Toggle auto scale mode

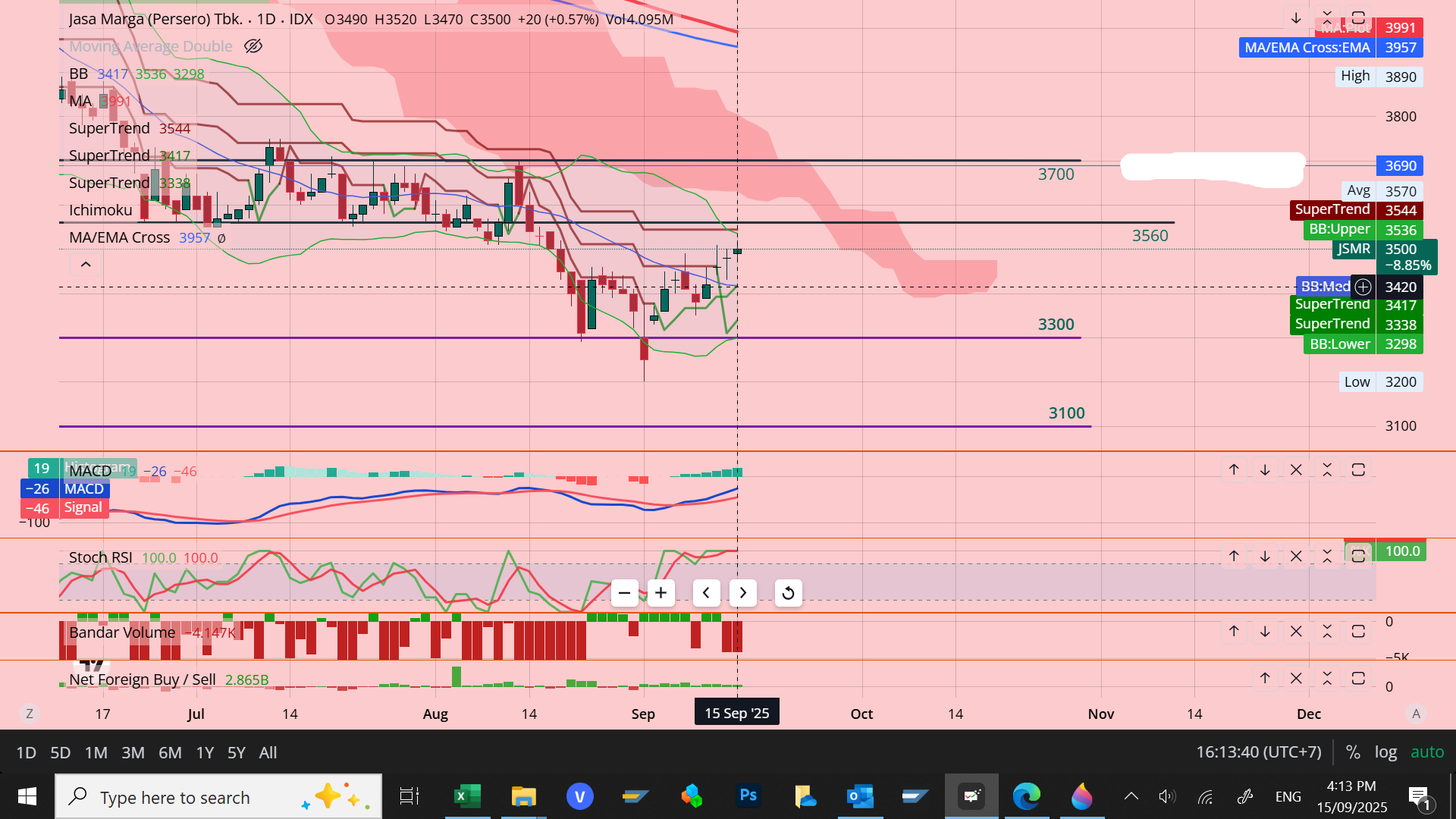coord(1426,752)
